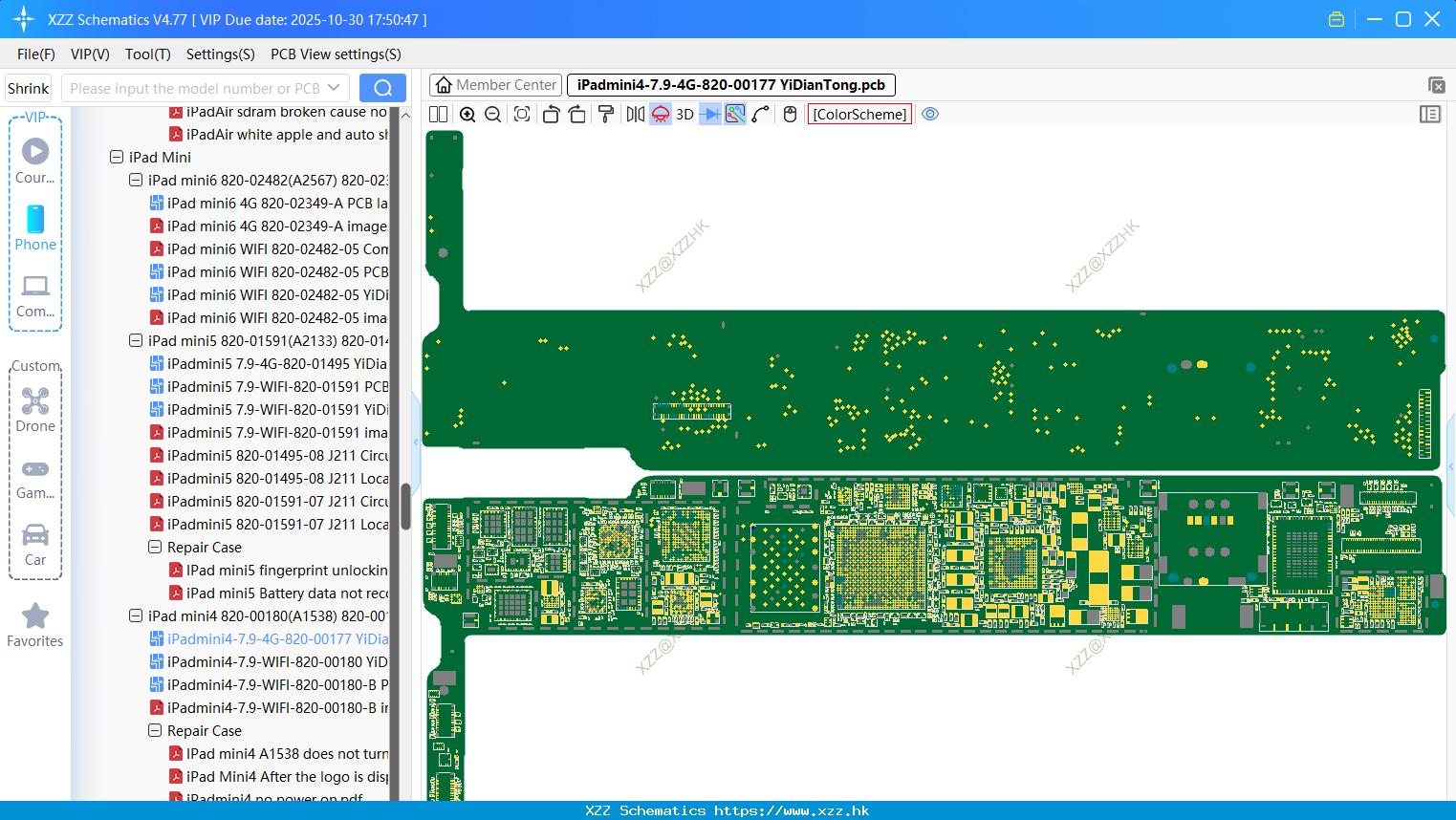This screenshot has height=820, width=1456.
Task: Click the blue search button
Action: (382, 88)
